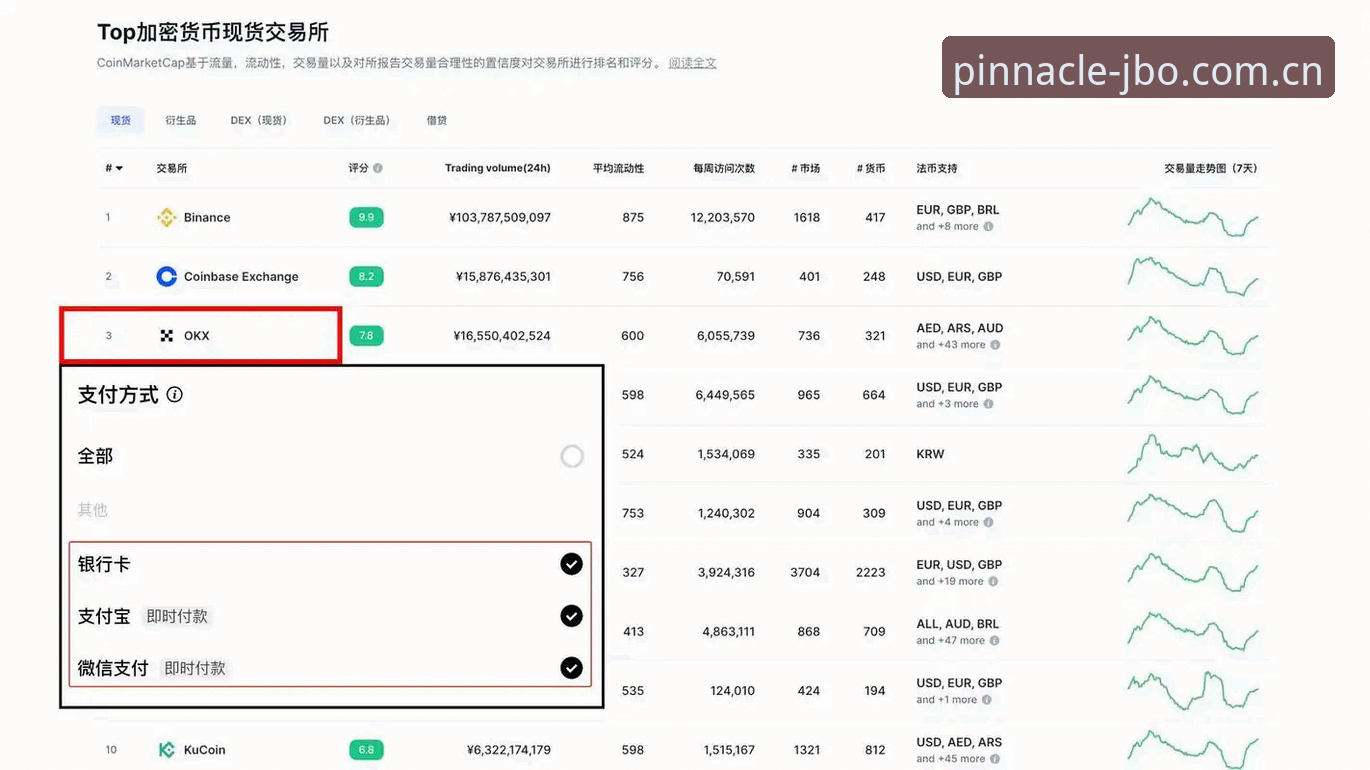
Task: Click the KuCoin logo icon
Action: [x=167, y=750]
